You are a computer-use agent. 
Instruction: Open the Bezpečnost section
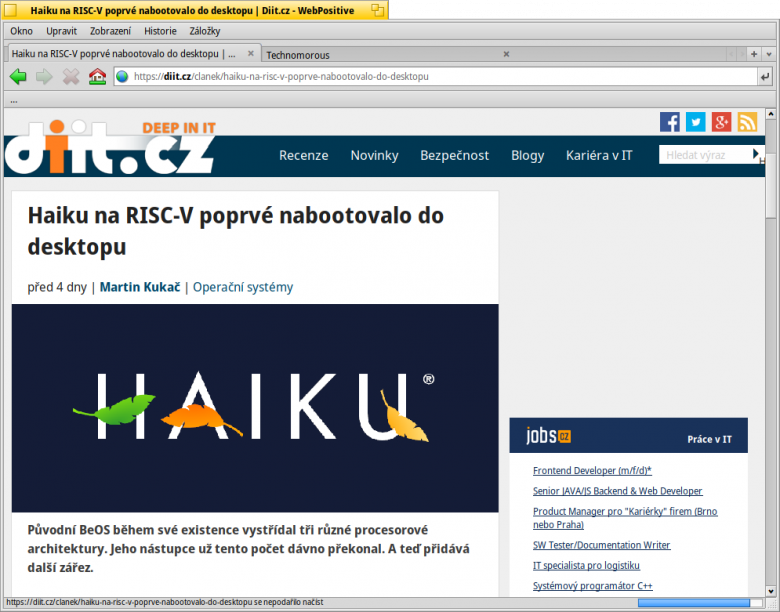click(x=455, y=155)
